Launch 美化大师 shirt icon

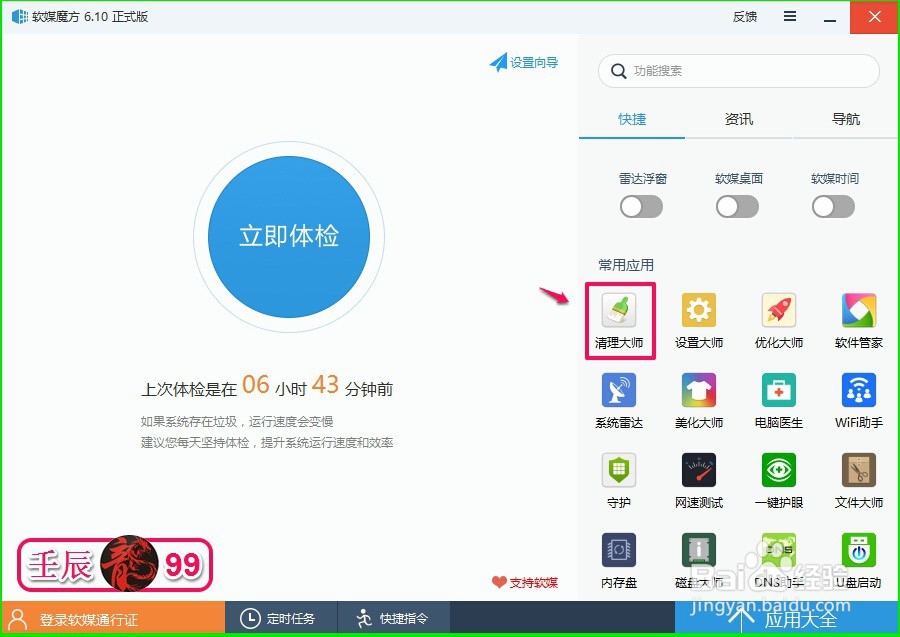(699, 390)
